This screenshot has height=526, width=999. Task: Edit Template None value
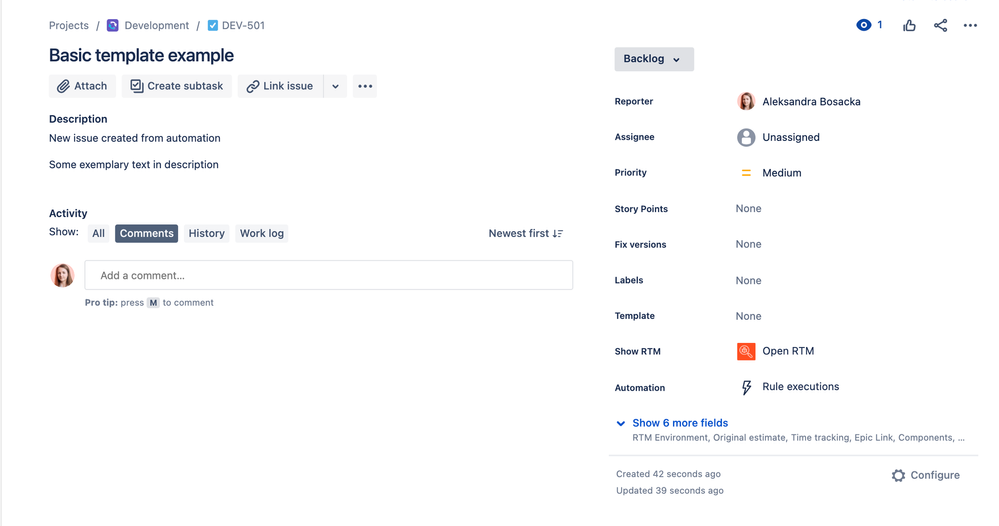748,316
